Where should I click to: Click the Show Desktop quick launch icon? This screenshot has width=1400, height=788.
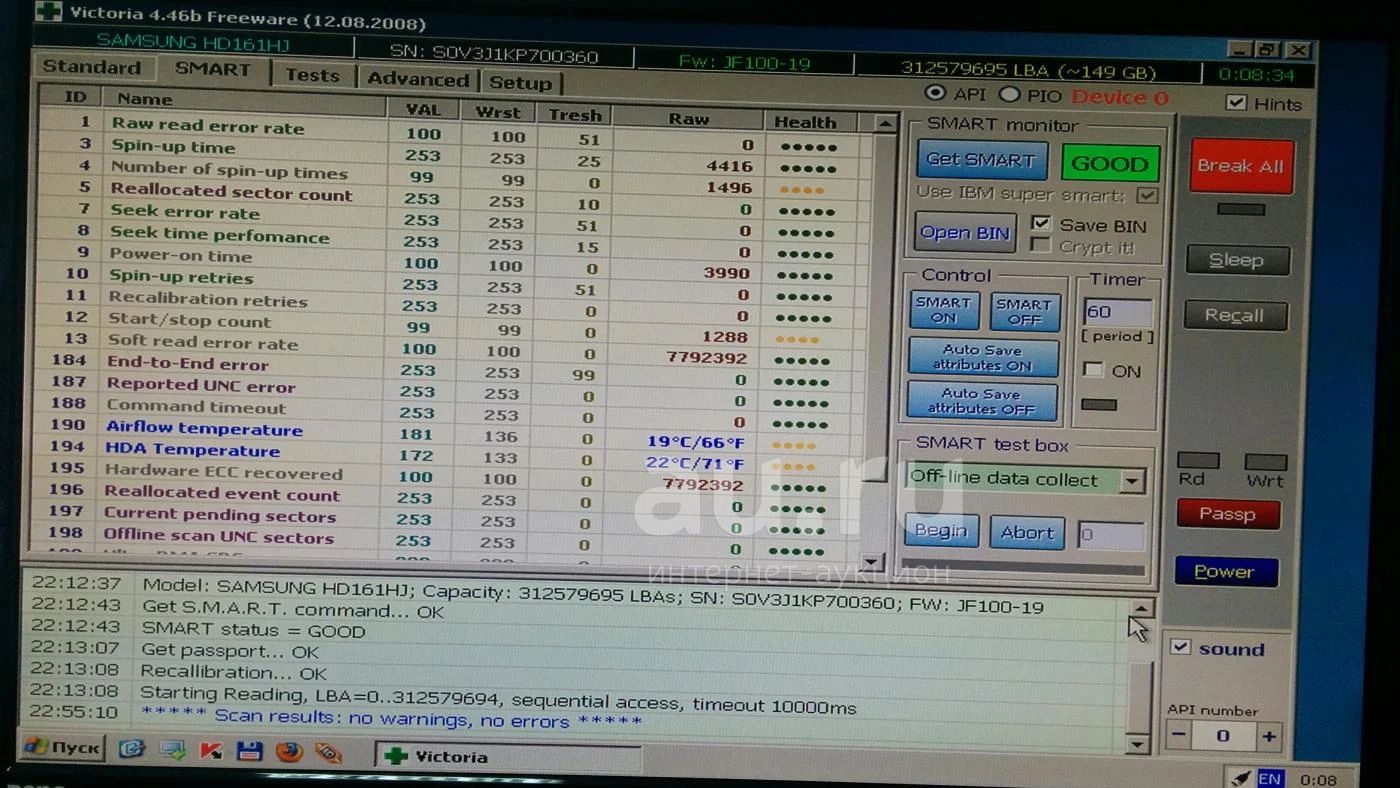pos(172,750)
